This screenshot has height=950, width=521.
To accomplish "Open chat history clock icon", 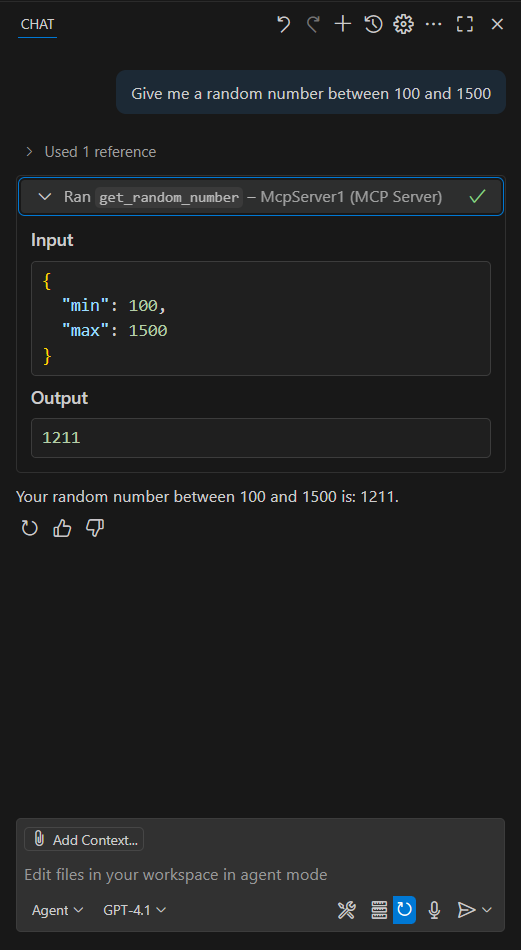I will coord(373,24).
